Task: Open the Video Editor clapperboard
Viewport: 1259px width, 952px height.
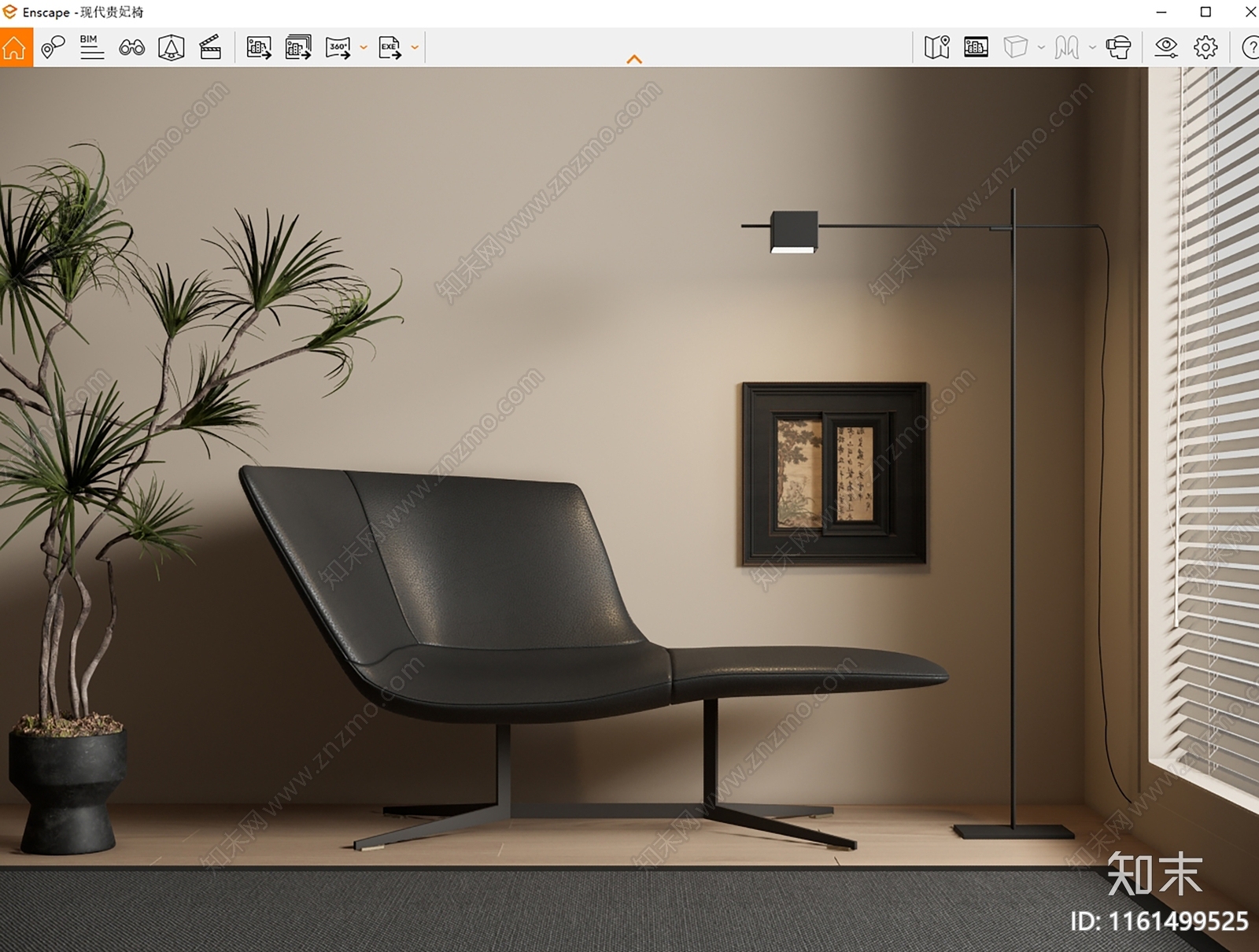Action: [x=210, y=47]
